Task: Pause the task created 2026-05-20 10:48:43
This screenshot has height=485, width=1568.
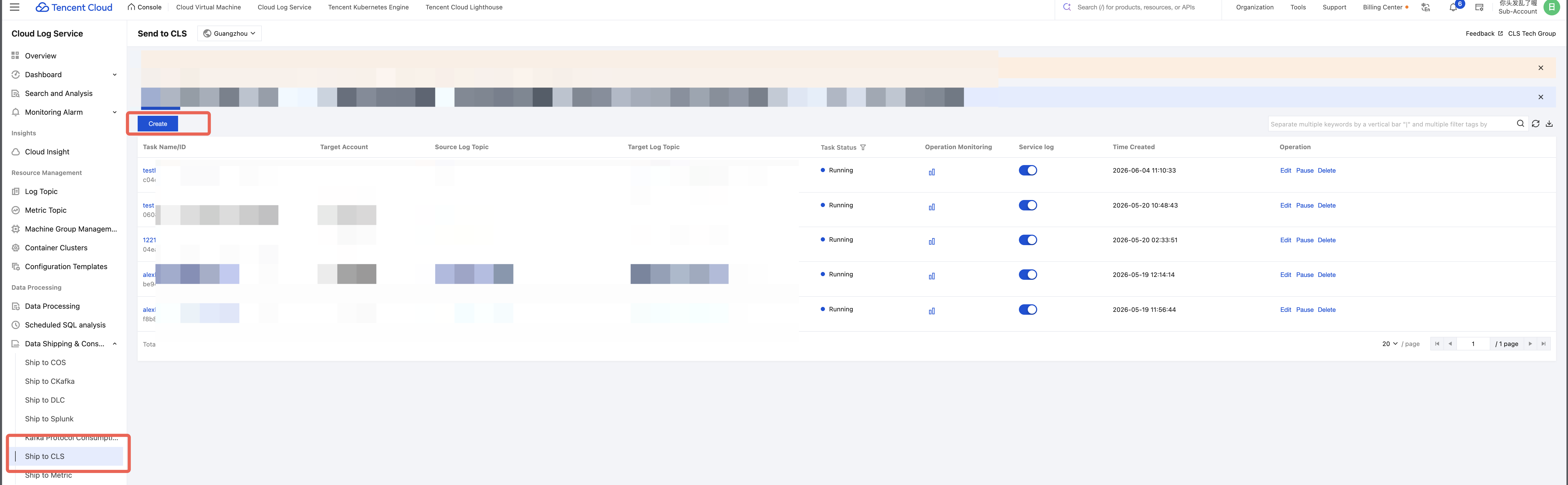Action: pyautogui.click(x=1304, y=206)
